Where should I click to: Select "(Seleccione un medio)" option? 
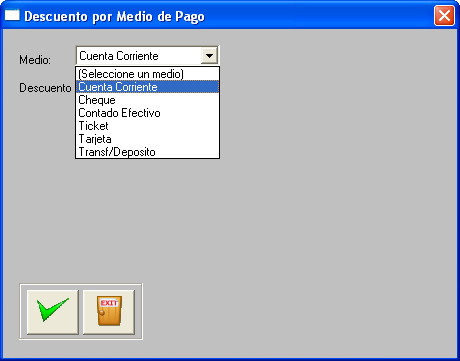point(147,74)
